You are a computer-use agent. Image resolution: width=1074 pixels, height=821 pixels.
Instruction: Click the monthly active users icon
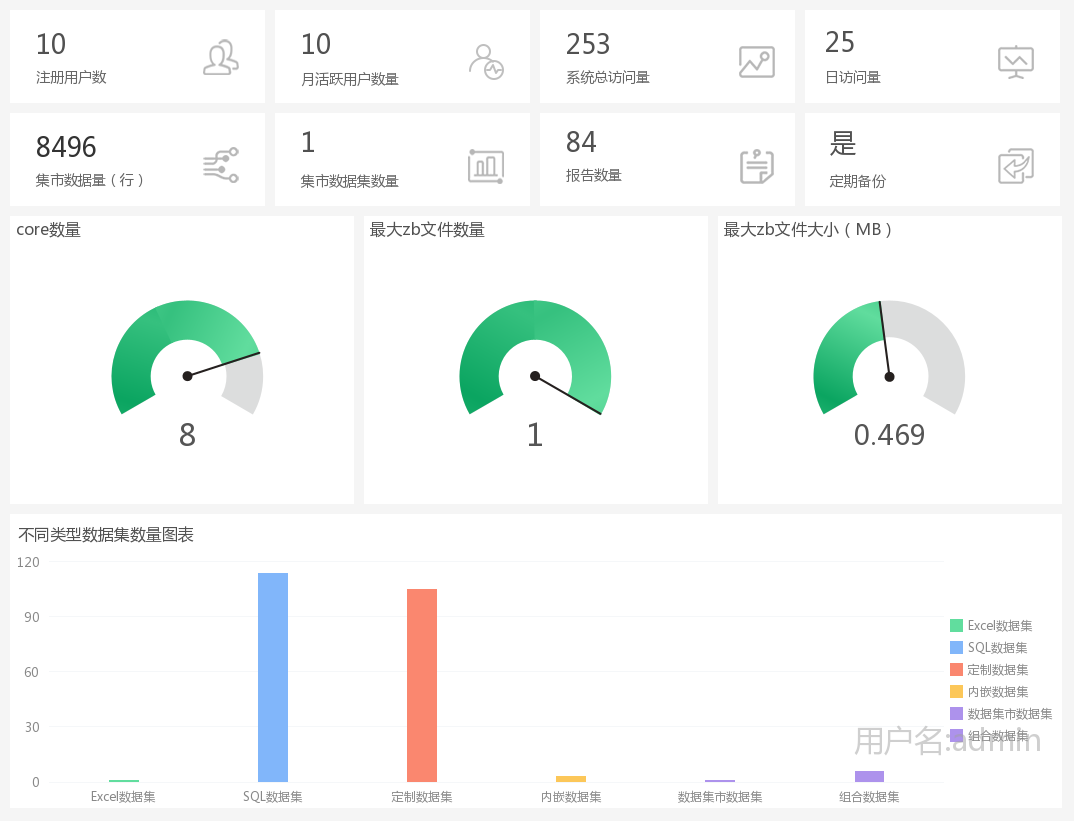pyautogui.click(x=486, y=61)
